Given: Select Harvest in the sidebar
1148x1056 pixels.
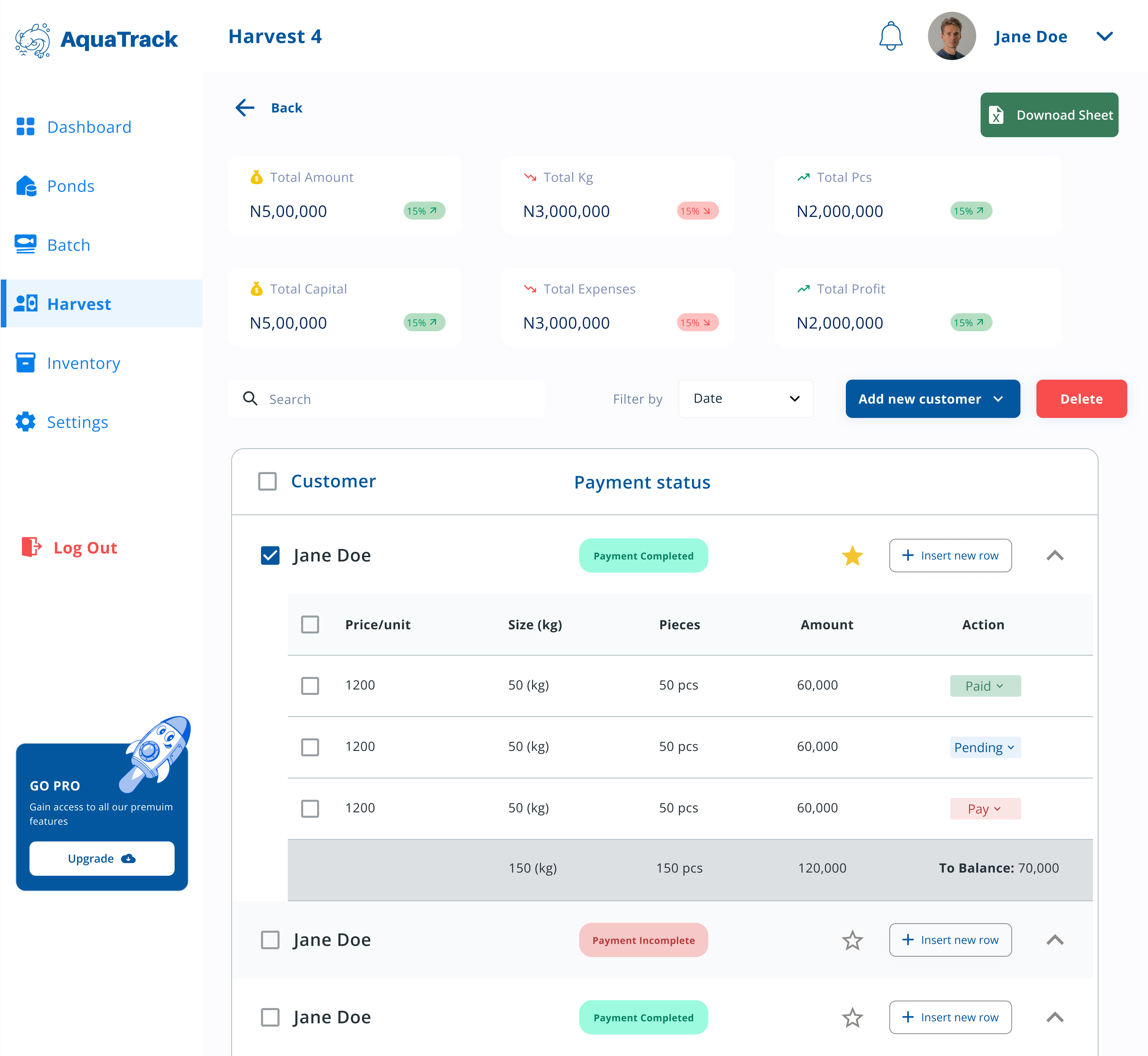Looking at the screenshot, I should pos(79,303).
